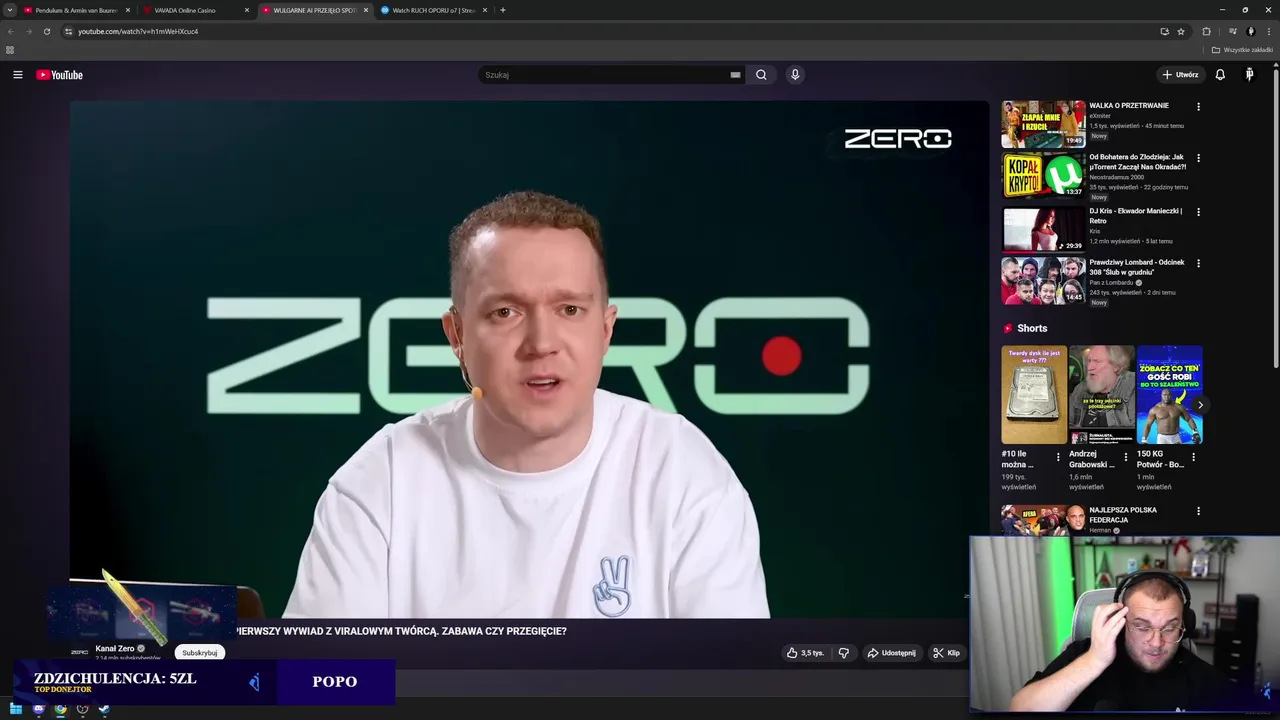This screenshot has width=1280, height=720.
Task: Open more options for WALKA O PRZETRWANIE
Action: pyautogui.click(x=1198, y=107)
